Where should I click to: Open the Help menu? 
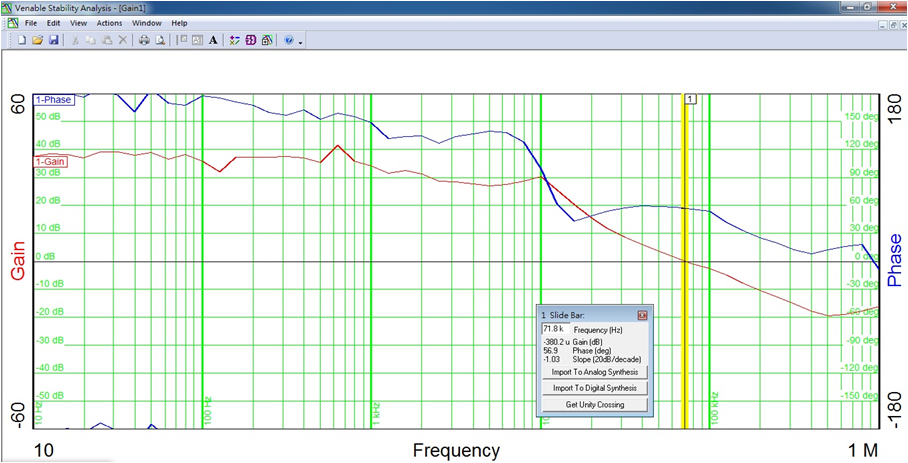(179, 23)
